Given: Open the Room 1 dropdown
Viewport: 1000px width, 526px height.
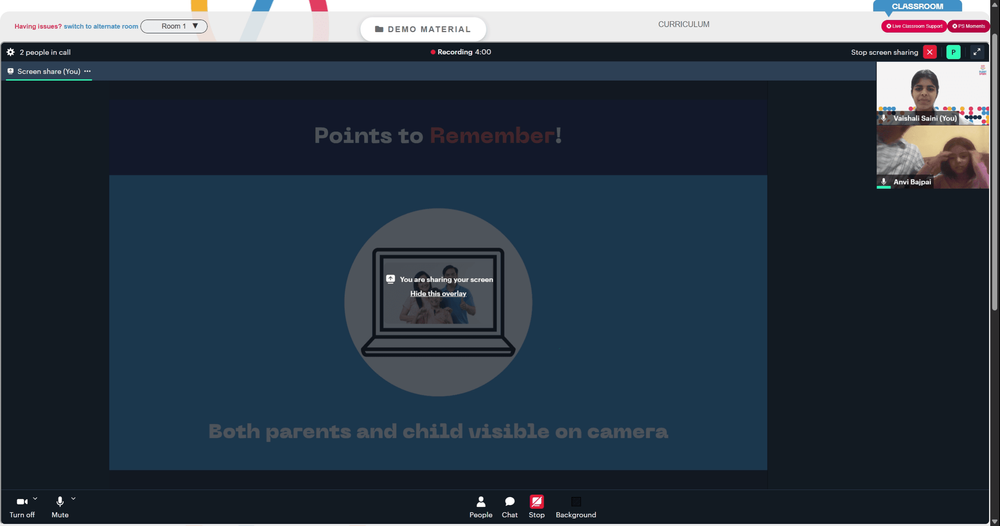Looking at the screenshot, I should click(174, 26).
